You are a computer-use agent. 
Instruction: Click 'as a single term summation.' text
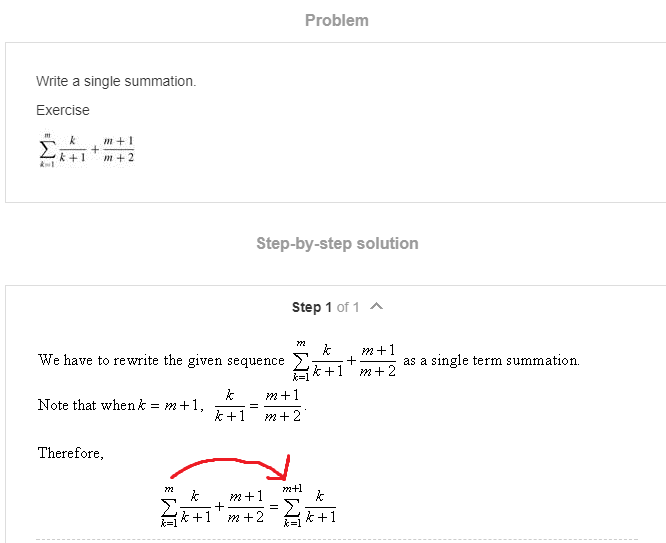(x=491, y=360)
